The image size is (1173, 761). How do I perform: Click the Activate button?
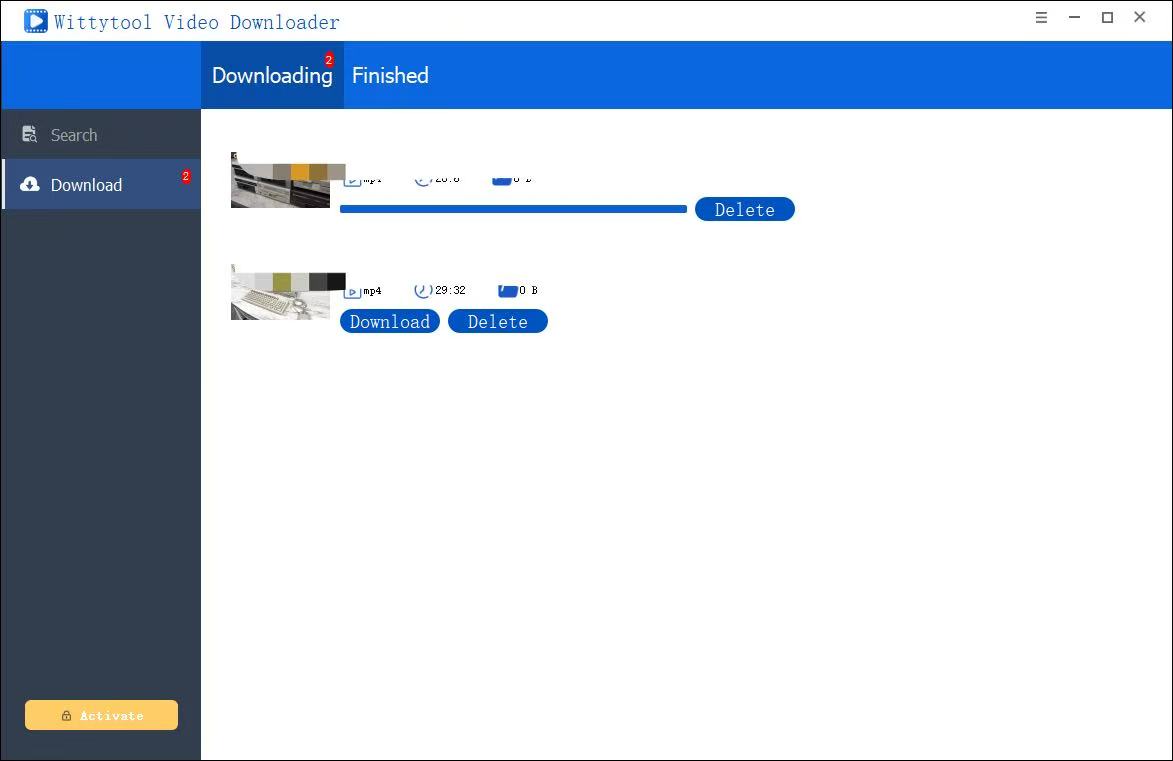pos(101,716)
